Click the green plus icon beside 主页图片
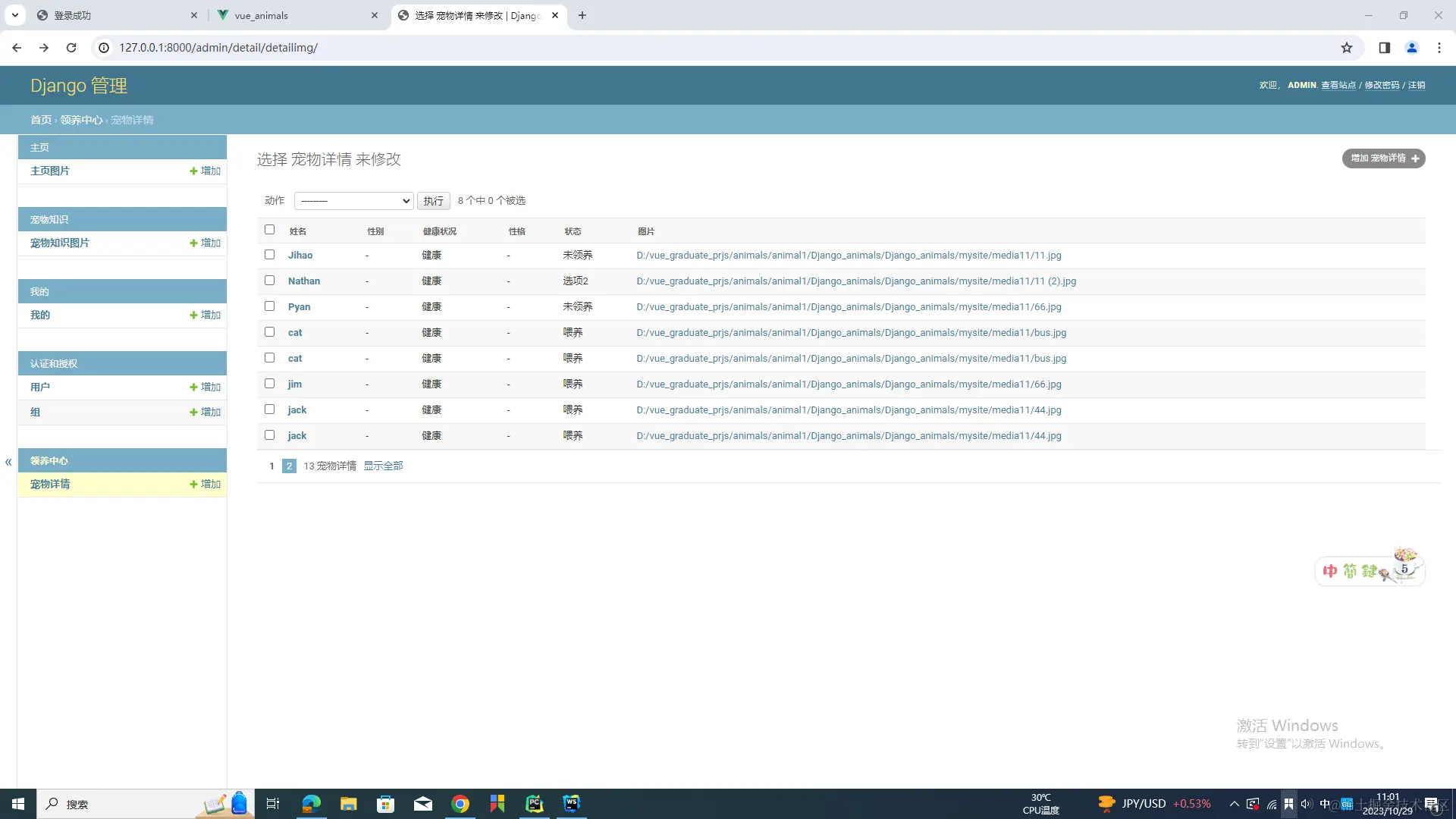The image size is (1456, 819). click(x=194, y=171)
